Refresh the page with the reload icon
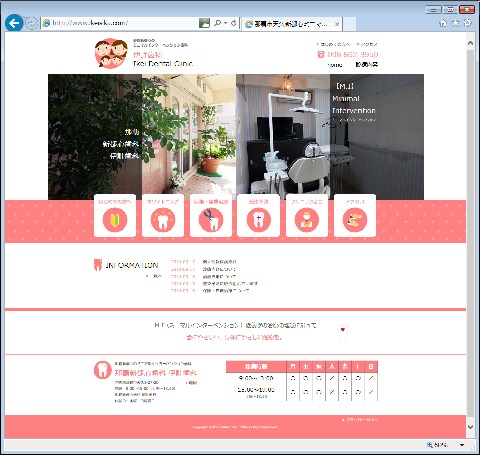This screenshot has width=480, height=455. tap(234, 23)
